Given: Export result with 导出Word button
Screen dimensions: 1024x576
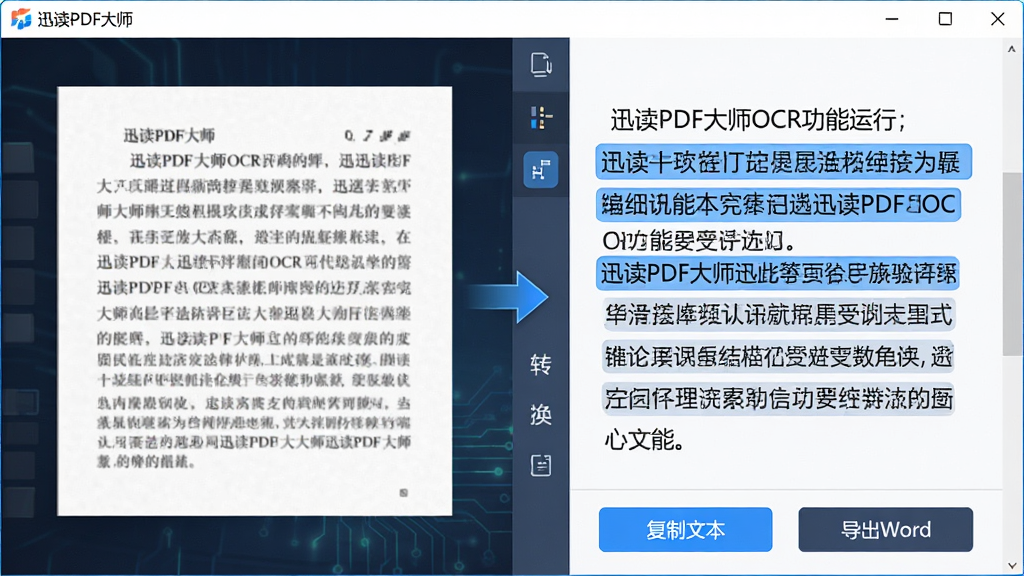Looking at the screenshot, I should point(886,530).
